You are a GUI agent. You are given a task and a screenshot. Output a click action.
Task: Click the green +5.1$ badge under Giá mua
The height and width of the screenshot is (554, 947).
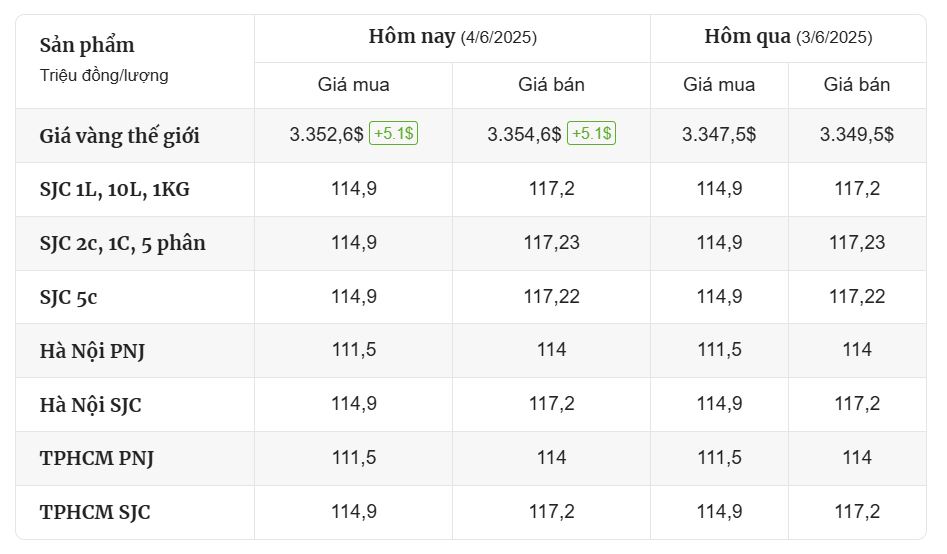(x=393, y=134)
